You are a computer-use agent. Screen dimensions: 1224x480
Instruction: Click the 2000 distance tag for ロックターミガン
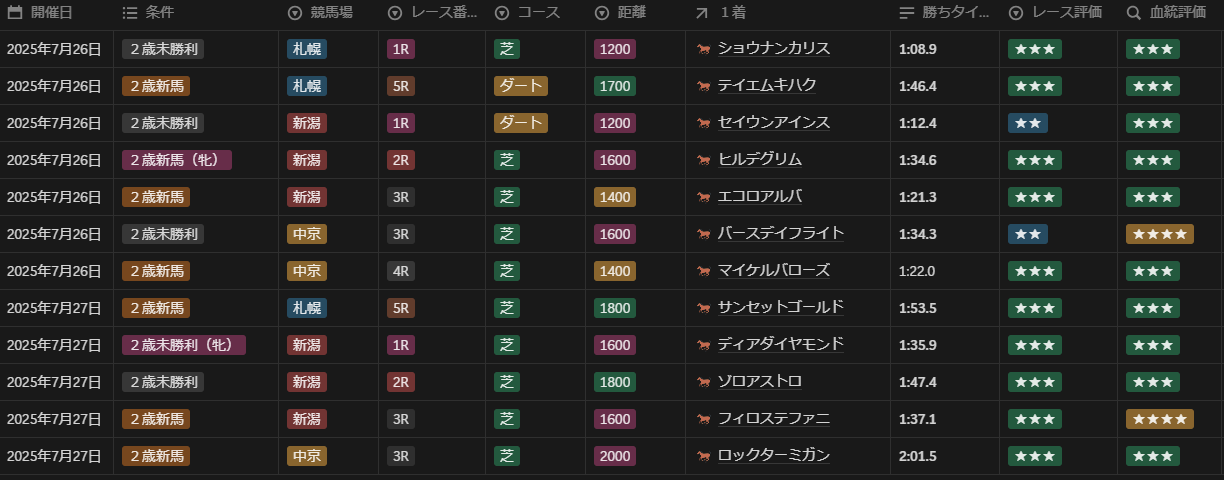614,456
